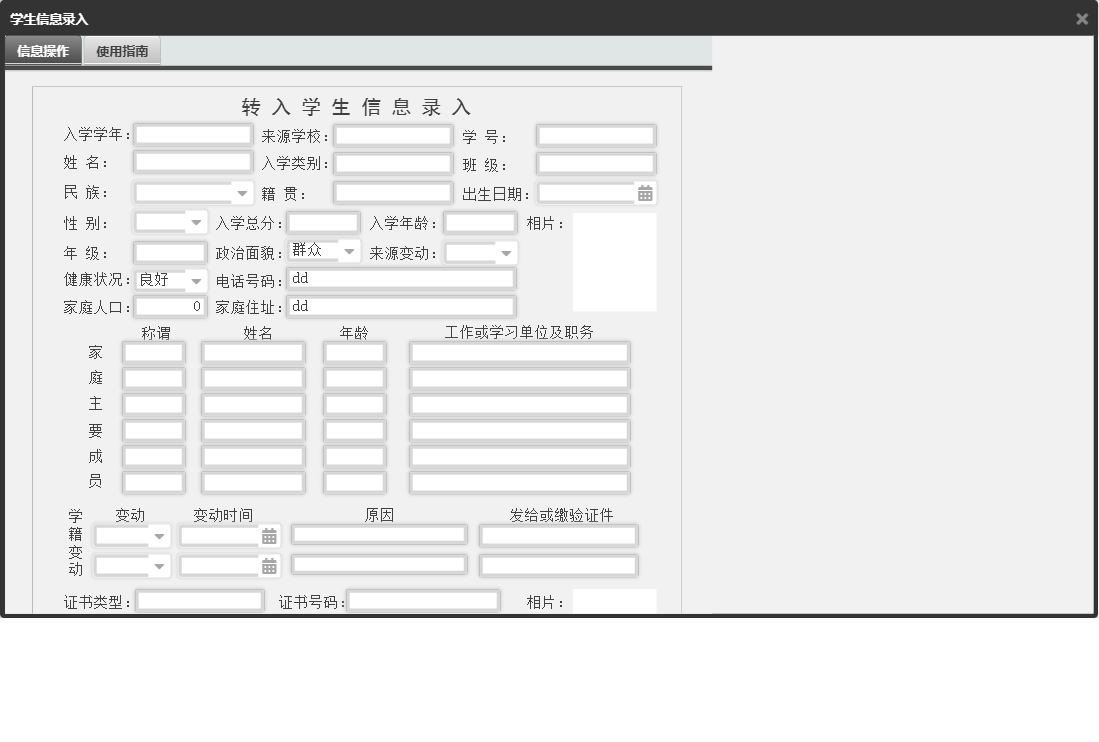Click the 入学学年 input field
This screenshot has height=742, width=1099.
[x=193, y=135]
